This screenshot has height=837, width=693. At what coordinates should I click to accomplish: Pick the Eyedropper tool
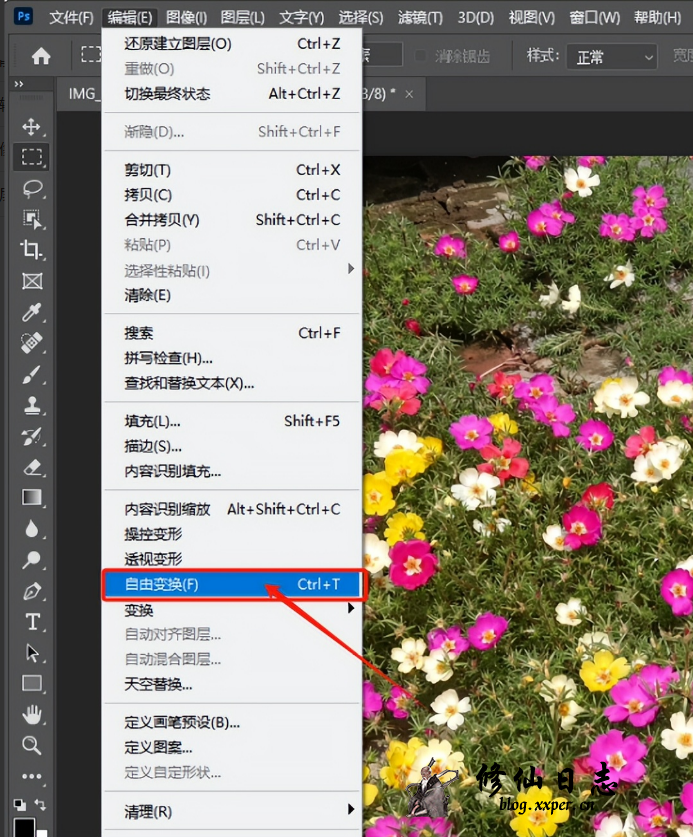(x=32, y=313)
